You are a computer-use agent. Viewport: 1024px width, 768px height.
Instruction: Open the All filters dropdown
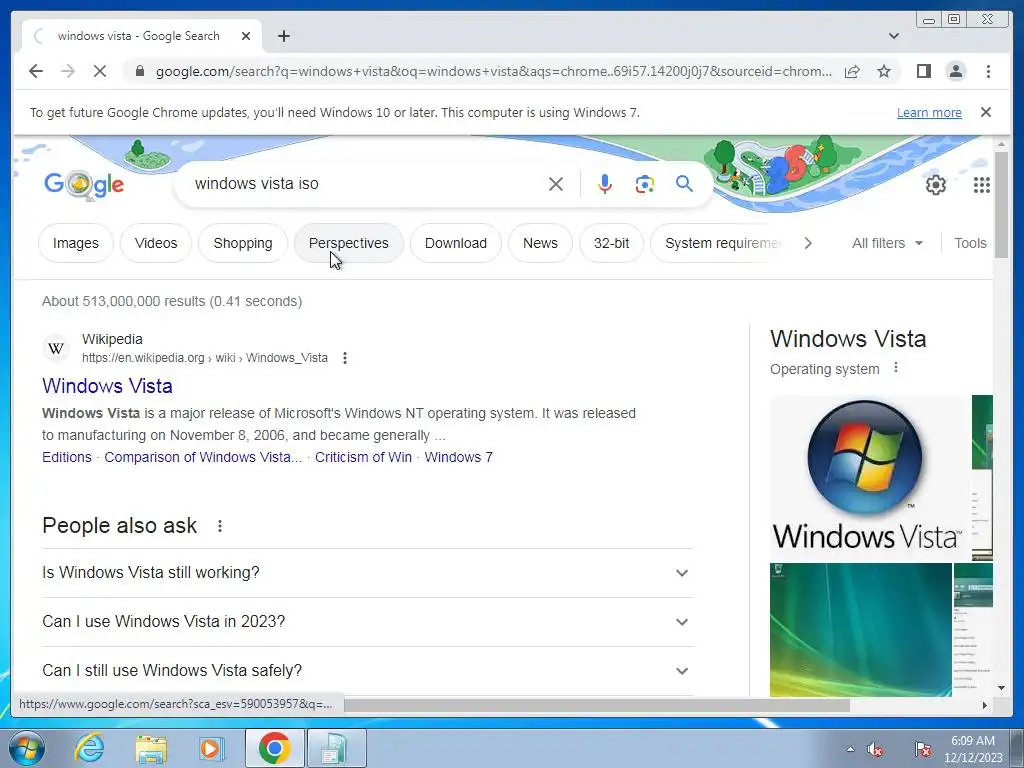(887, 243)
